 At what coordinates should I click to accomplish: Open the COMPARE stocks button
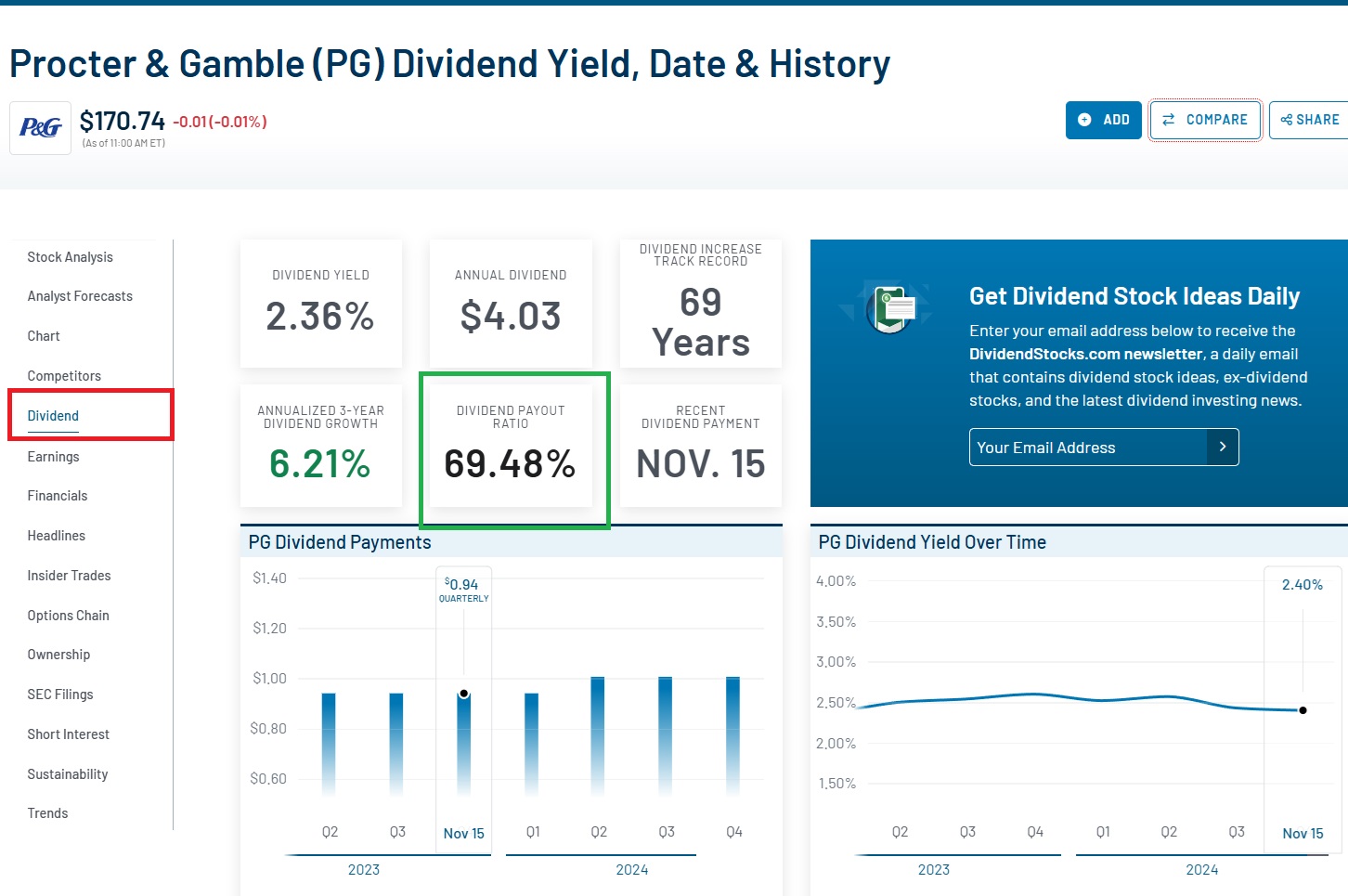pyautogui.click(x=1205, y=120)
